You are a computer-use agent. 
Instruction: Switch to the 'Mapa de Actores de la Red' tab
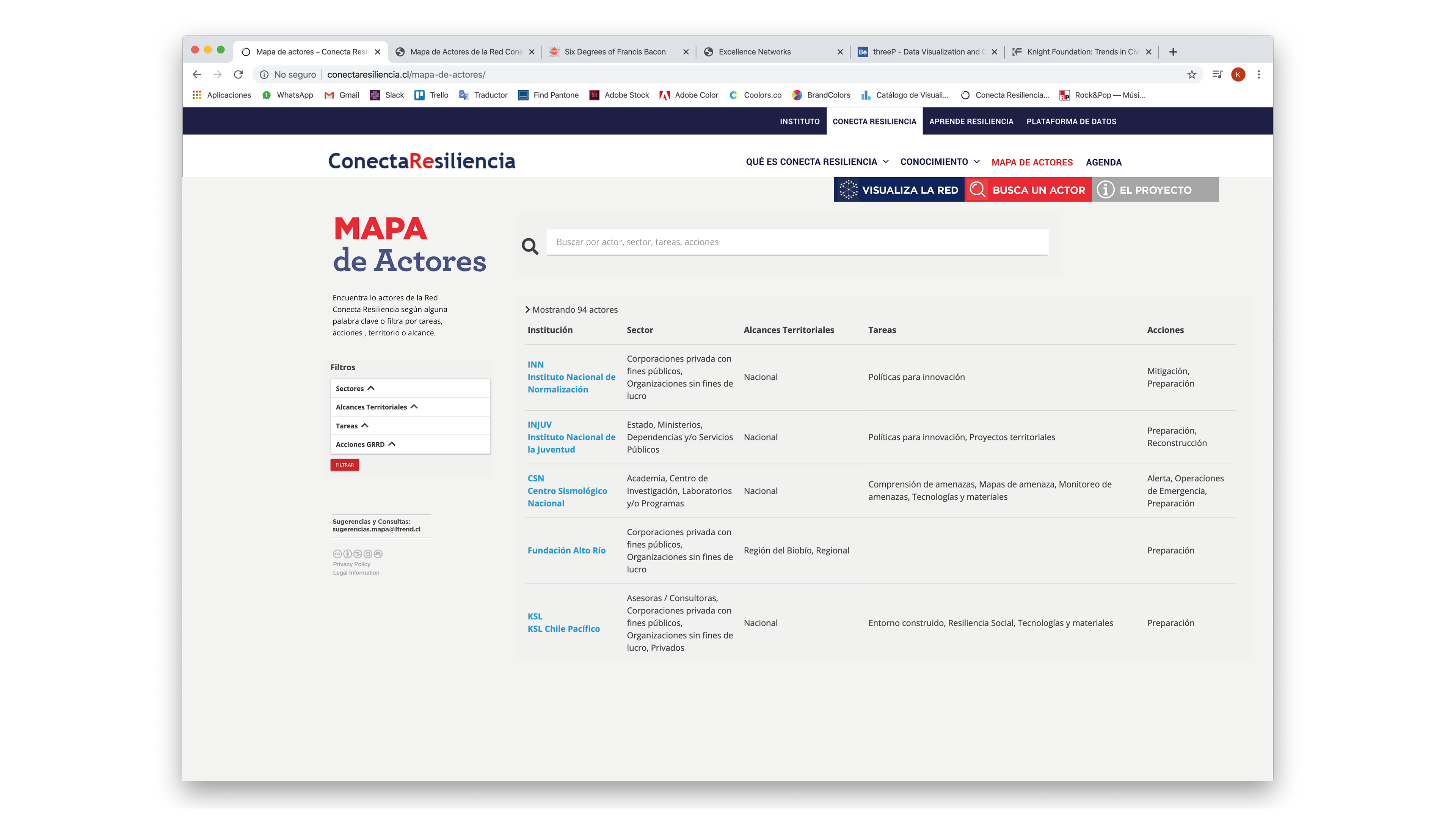(466, 52)
